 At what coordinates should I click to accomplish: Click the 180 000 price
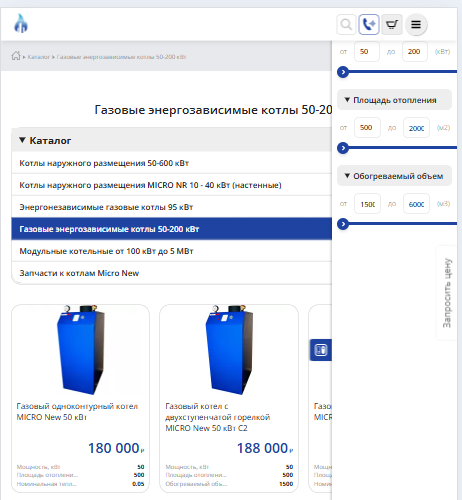tap(116, 448)
